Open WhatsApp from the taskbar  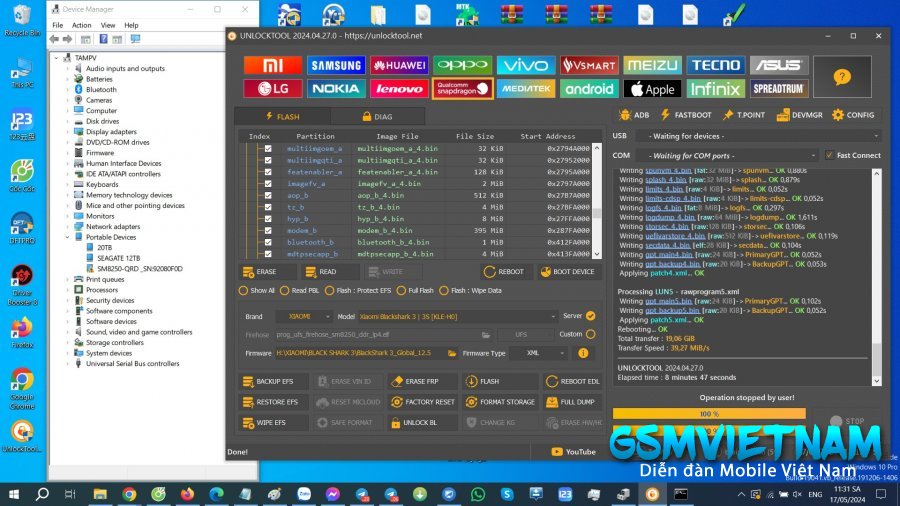tap(478, 494)
